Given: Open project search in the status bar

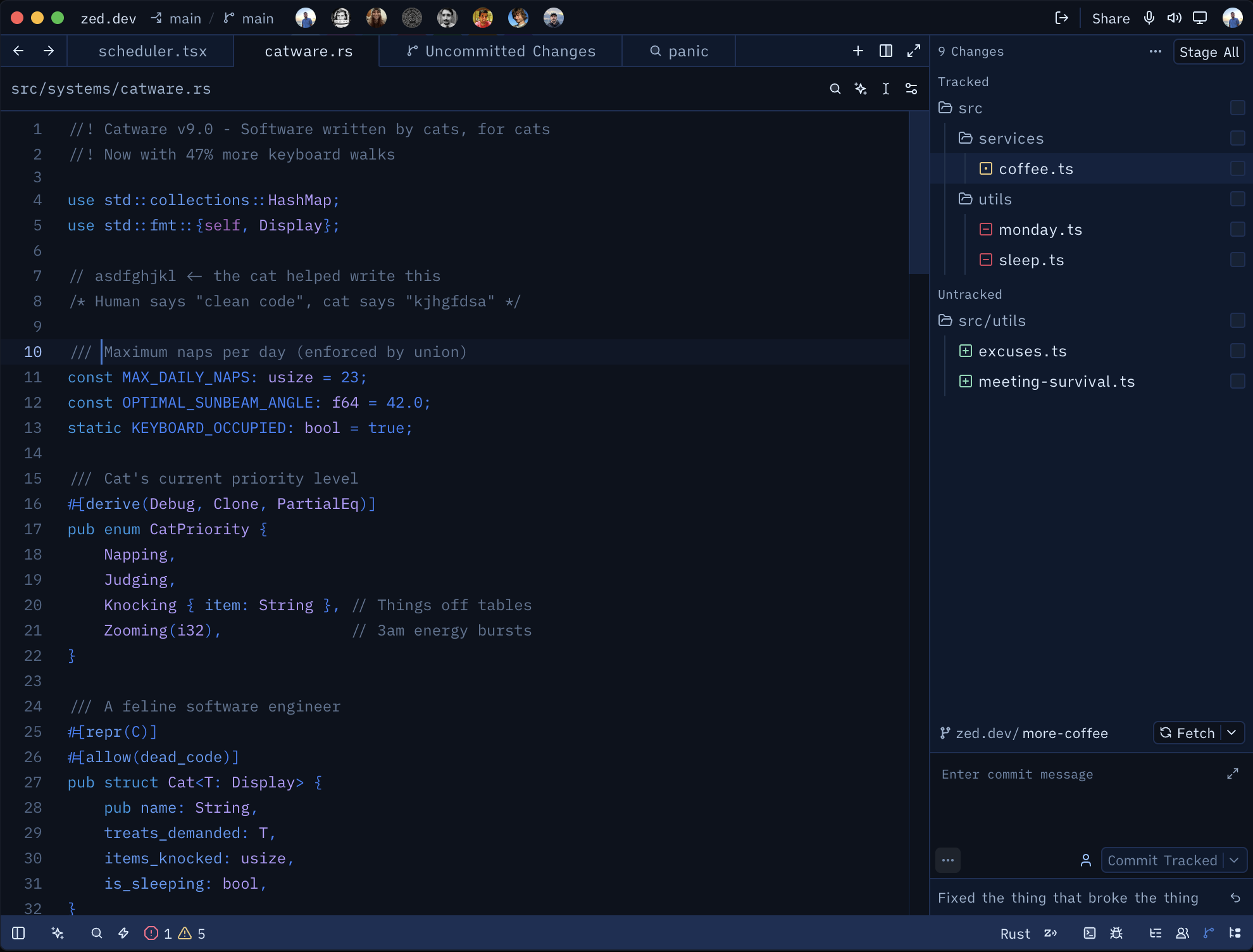Looking at the screenshot, I should 97,933.
